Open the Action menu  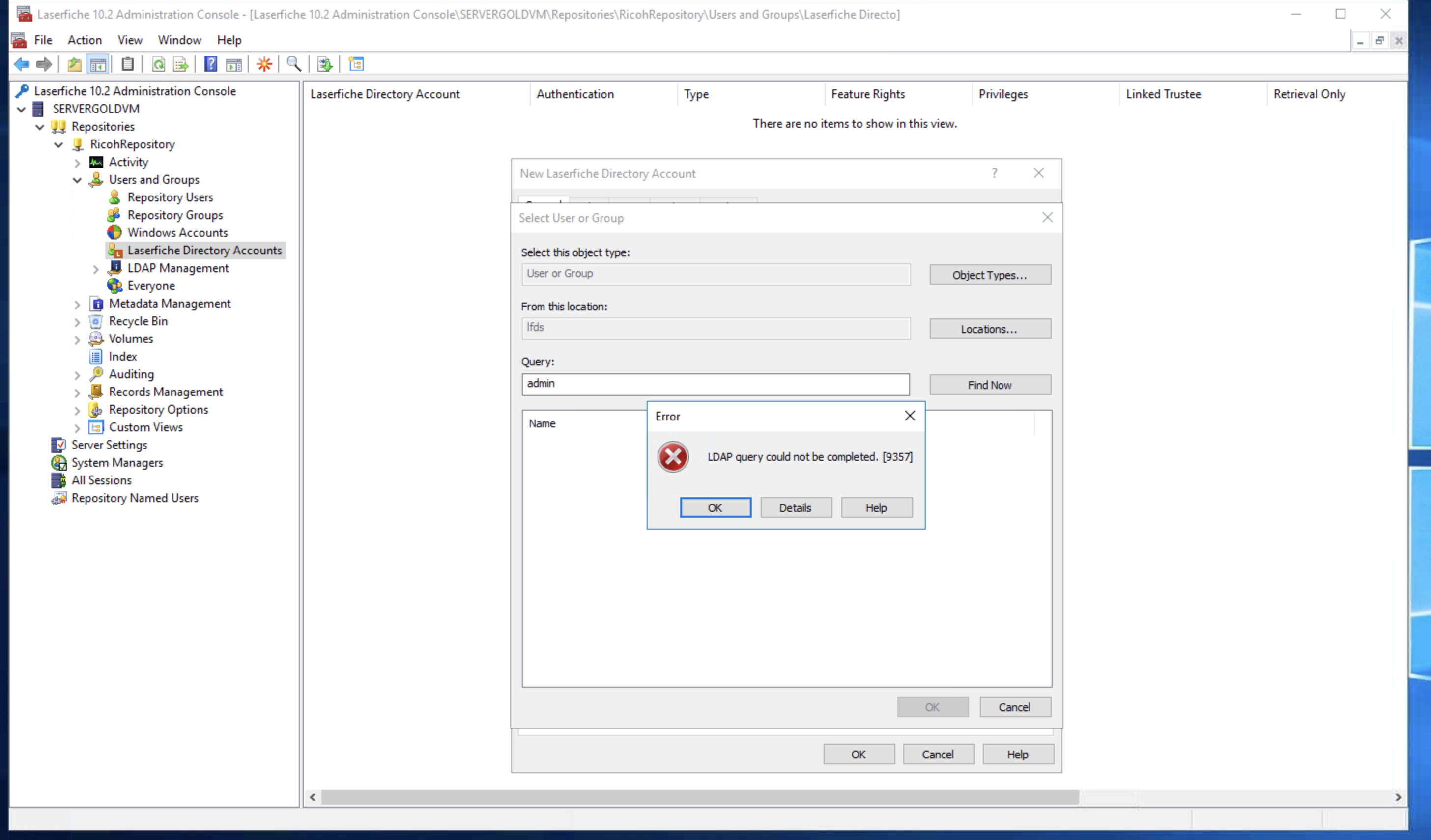click(85, 40)
